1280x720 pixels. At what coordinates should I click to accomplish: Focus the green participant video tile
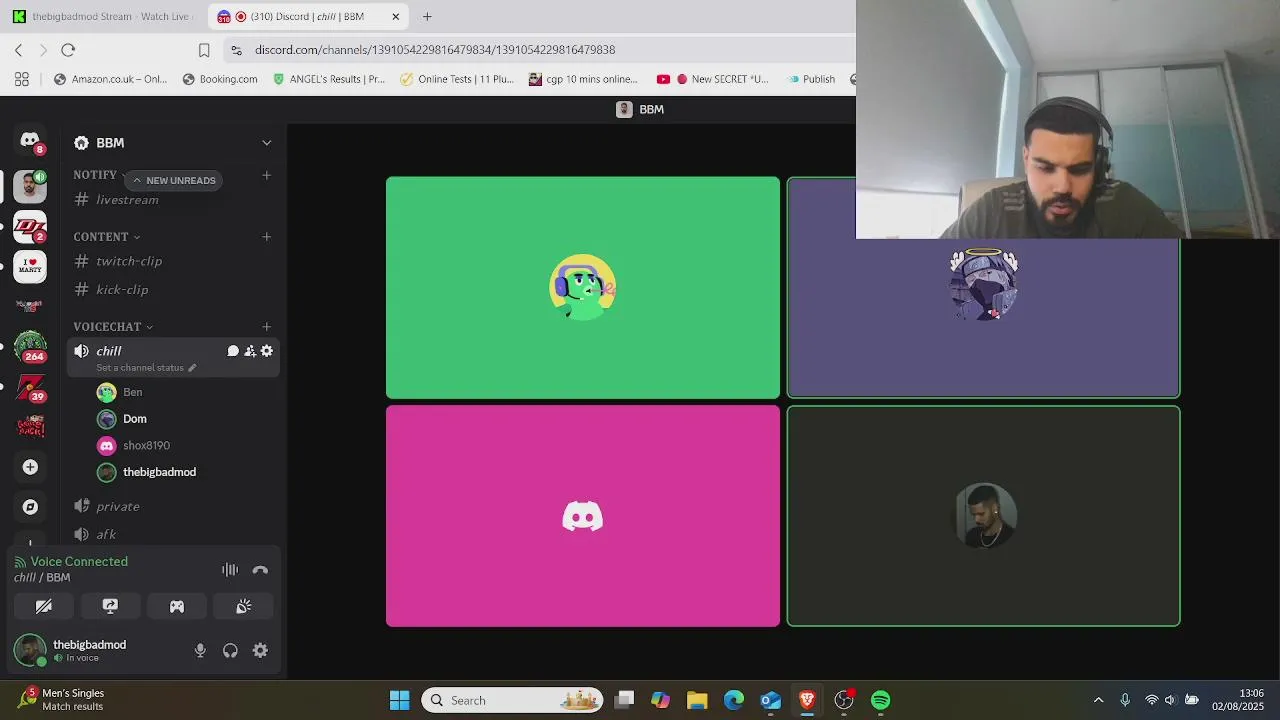pos(583,288)
